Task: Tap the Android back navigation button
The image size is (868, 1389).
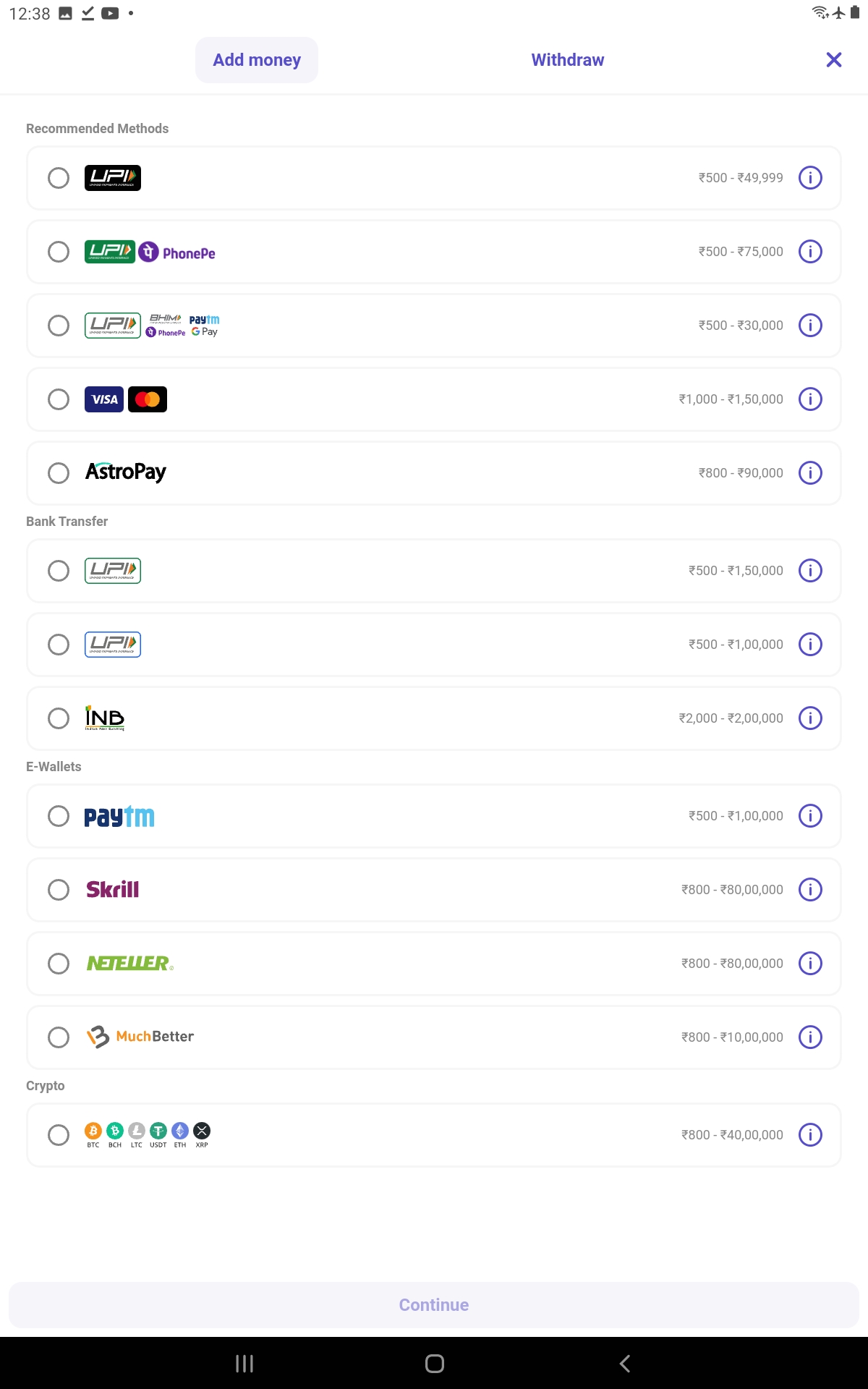Action: pyautogui.click(x=625, y=1364)
